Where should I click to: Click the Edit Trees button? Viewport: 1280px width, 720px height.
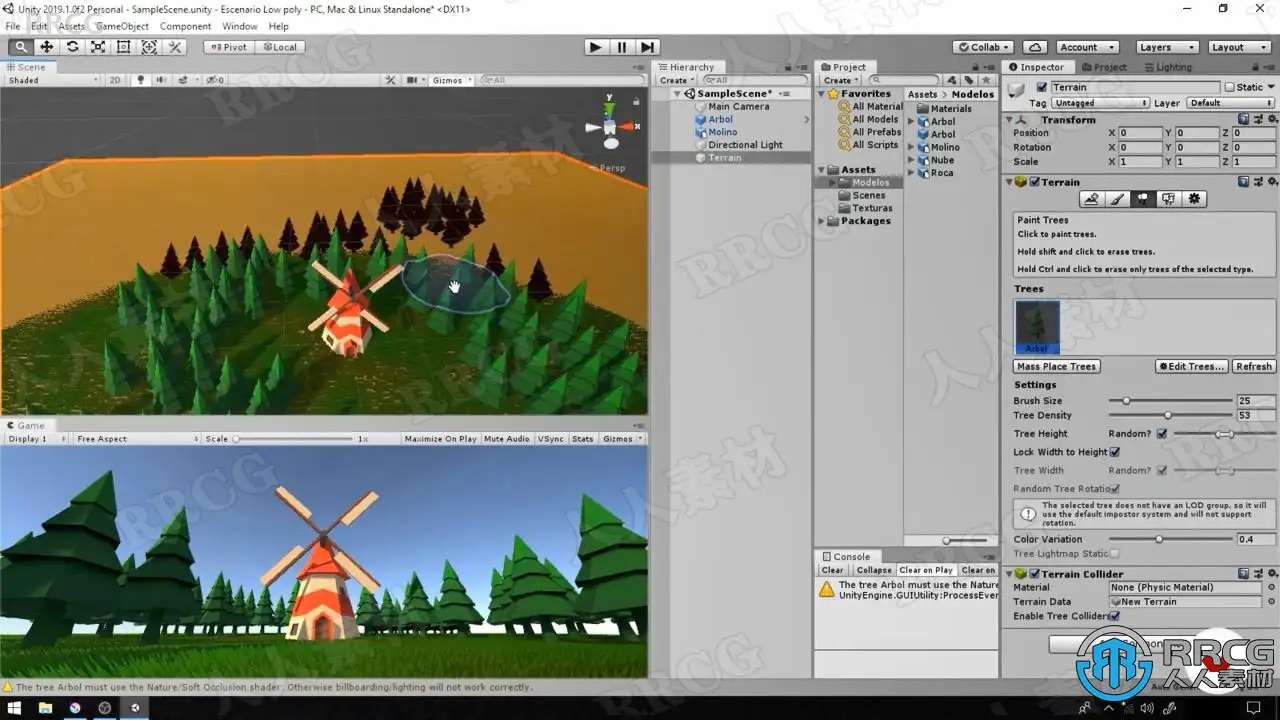(1191, 366)
